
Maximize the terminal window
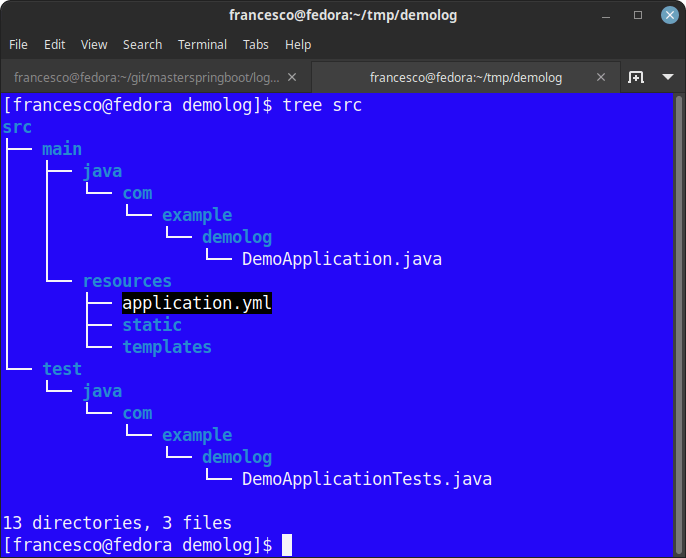point(638,15)
